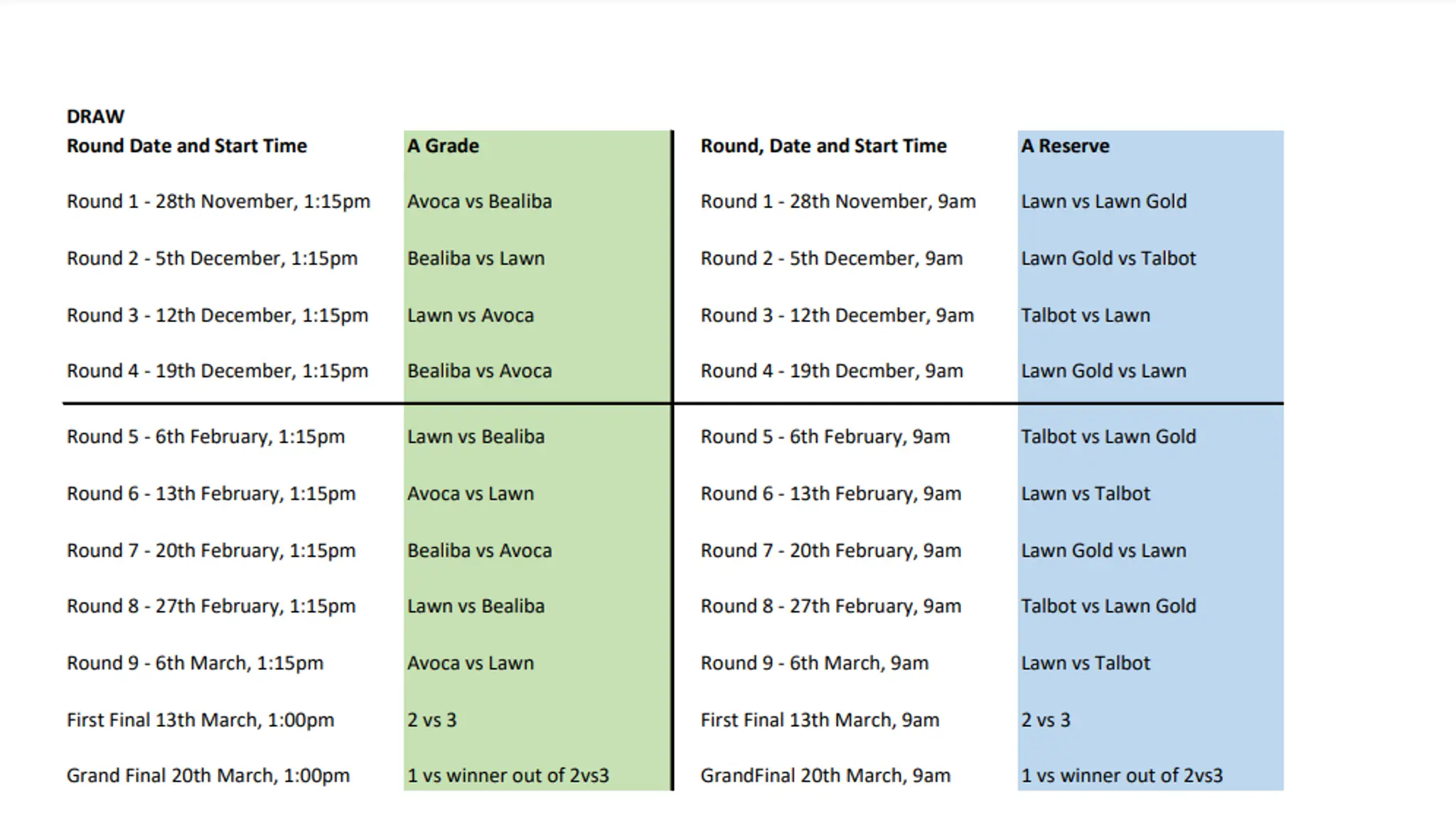Click the DRAW heading
The width and height of the screenshot is (1456, 820).
point(95,117)
